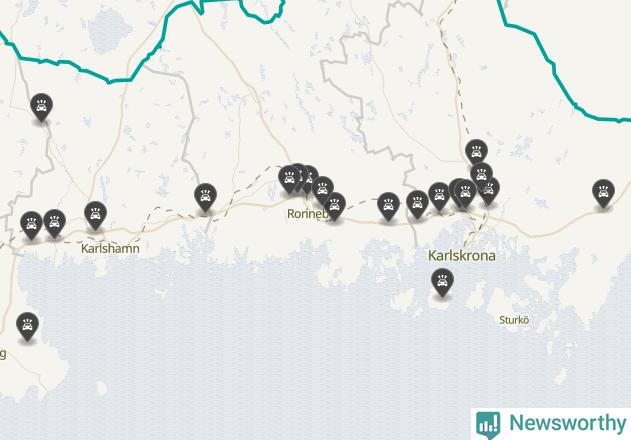Select the car marker on island south of Karlskrona
Viewport: 631px width, 440px height.
[442, 282]
